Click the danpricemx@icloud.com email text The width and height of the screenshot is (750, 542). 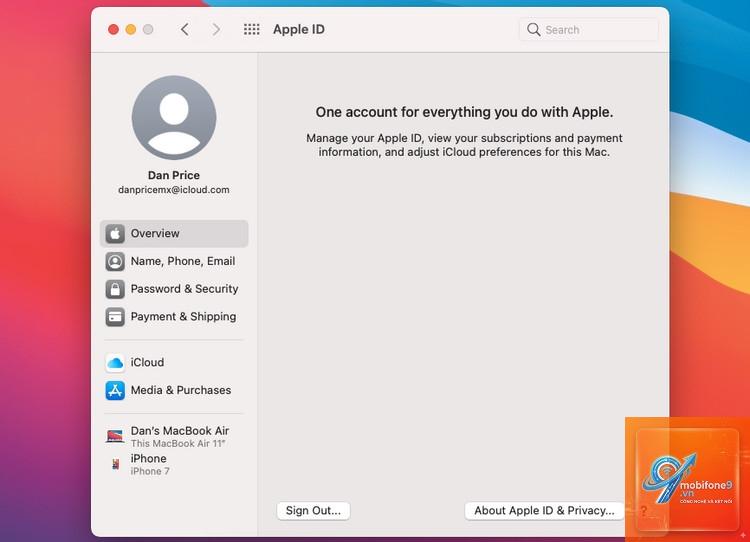coord(174,190)
